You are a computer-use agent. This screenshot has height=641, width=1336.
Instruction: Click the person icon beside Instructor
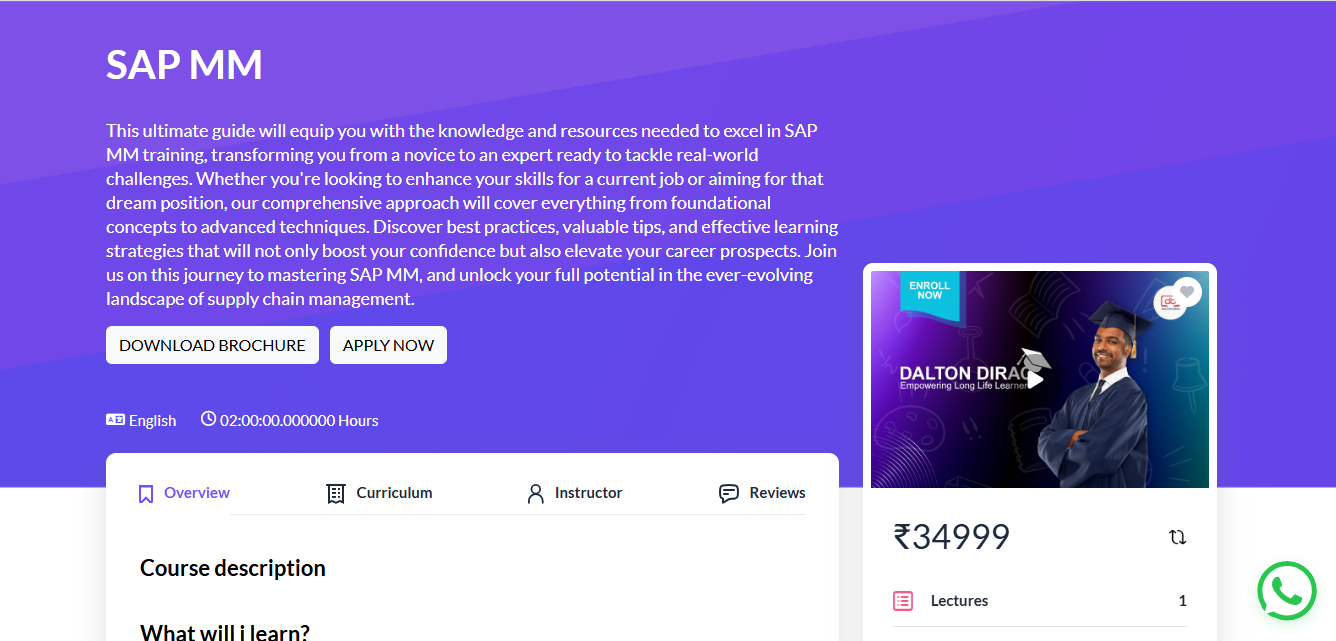point(536,493)
